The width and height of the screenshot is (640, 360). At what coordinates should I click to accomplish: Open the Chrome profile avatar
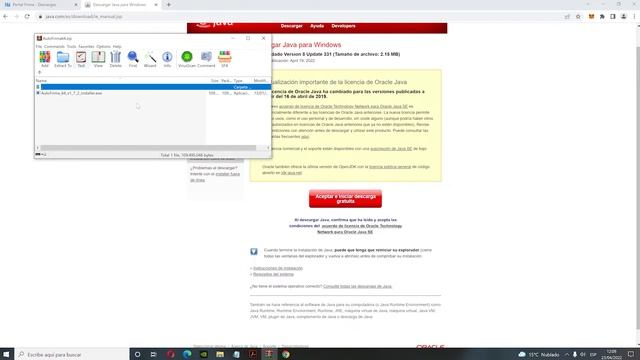624,16
